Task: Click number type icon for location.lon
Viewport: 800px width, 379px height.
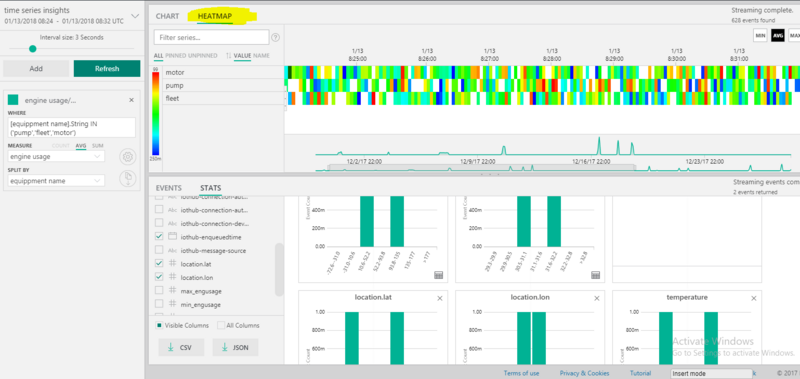Action: [x=172, y=277]
